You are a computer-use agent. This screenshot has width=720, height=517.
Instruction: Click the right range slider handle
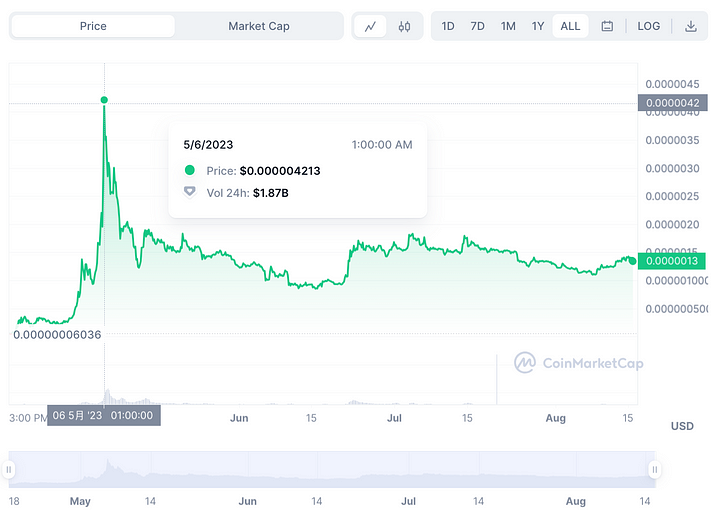tap(655, 469)
